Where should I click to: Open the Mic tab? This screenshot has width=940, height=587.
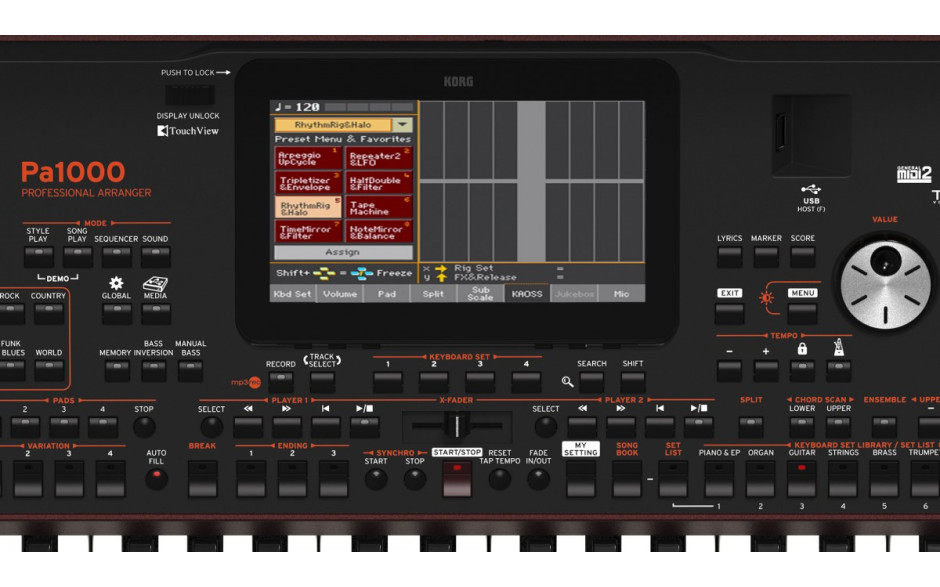click(622, 294)
